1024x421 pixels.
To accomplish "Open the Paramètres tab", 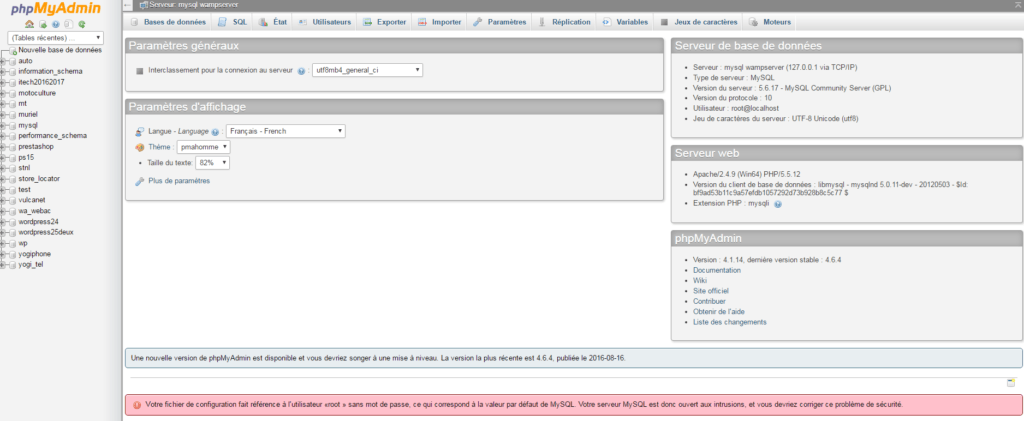I will click(x=500, y=22).
